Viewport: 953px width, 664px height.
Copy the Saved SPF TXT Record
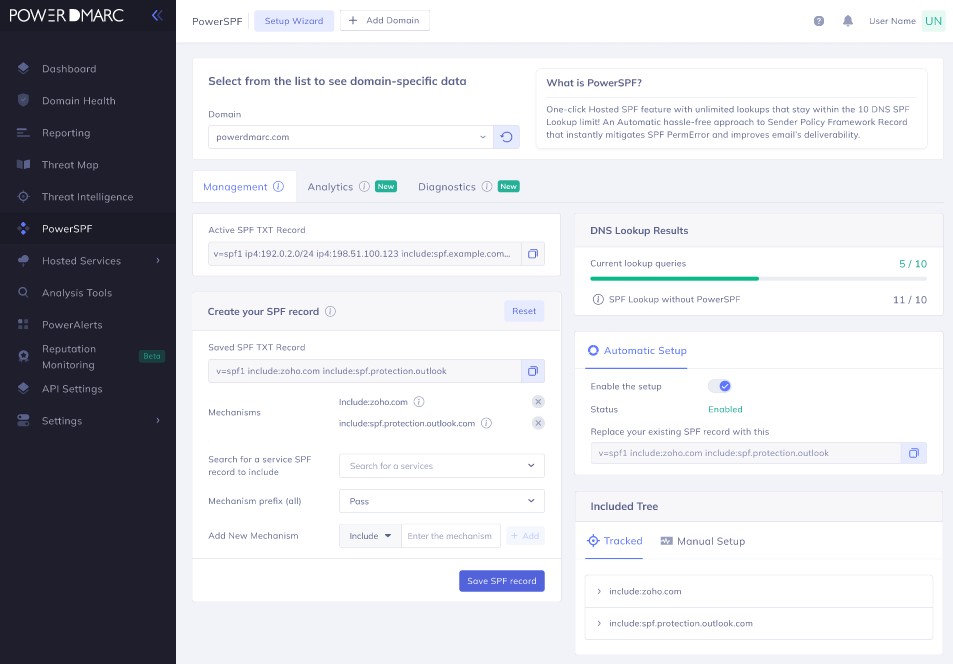pyautogui.click(x=533, y=371)
